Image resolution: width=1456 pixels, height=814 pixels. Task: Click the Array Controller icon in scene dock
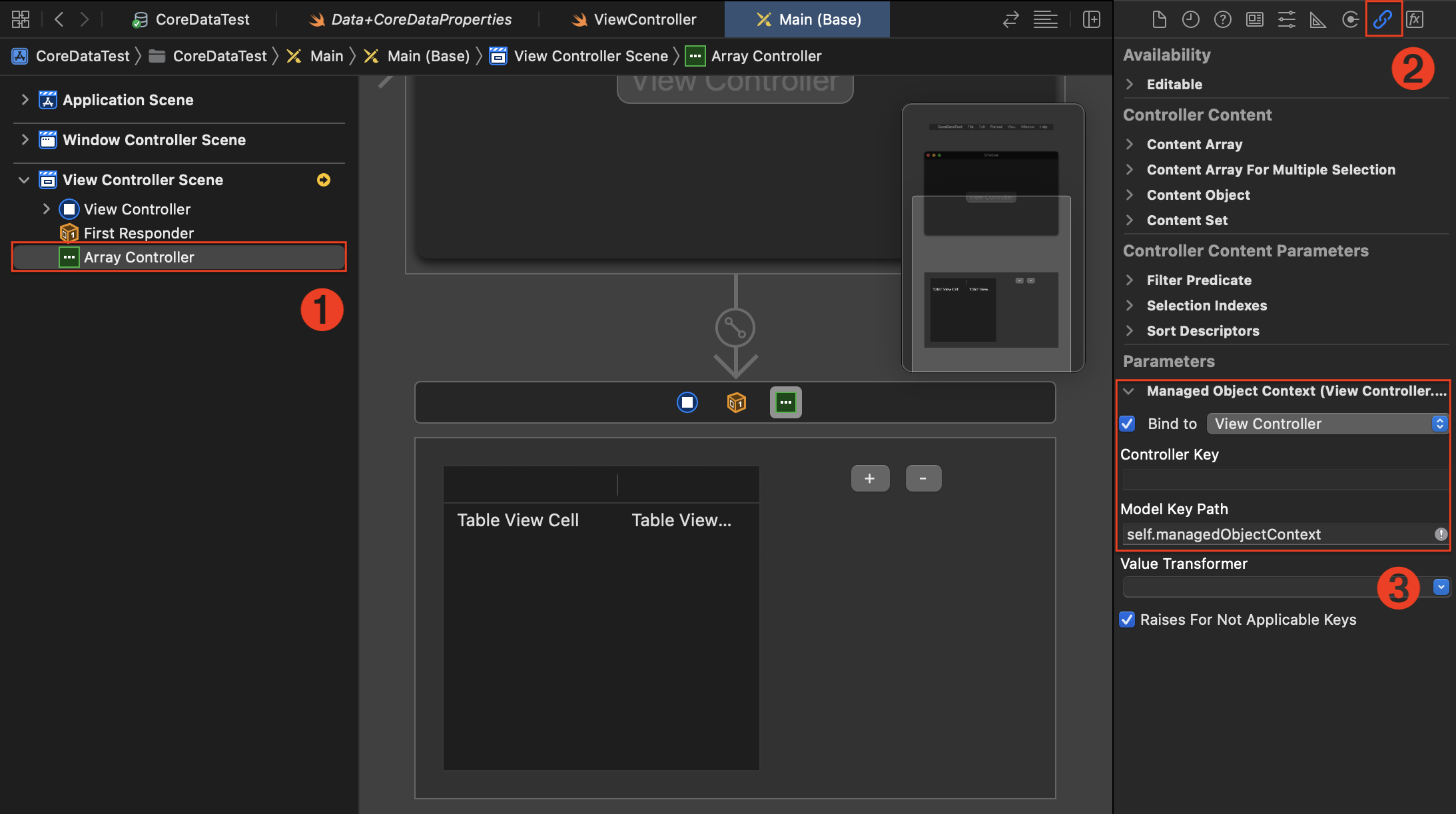pos(786,402)
